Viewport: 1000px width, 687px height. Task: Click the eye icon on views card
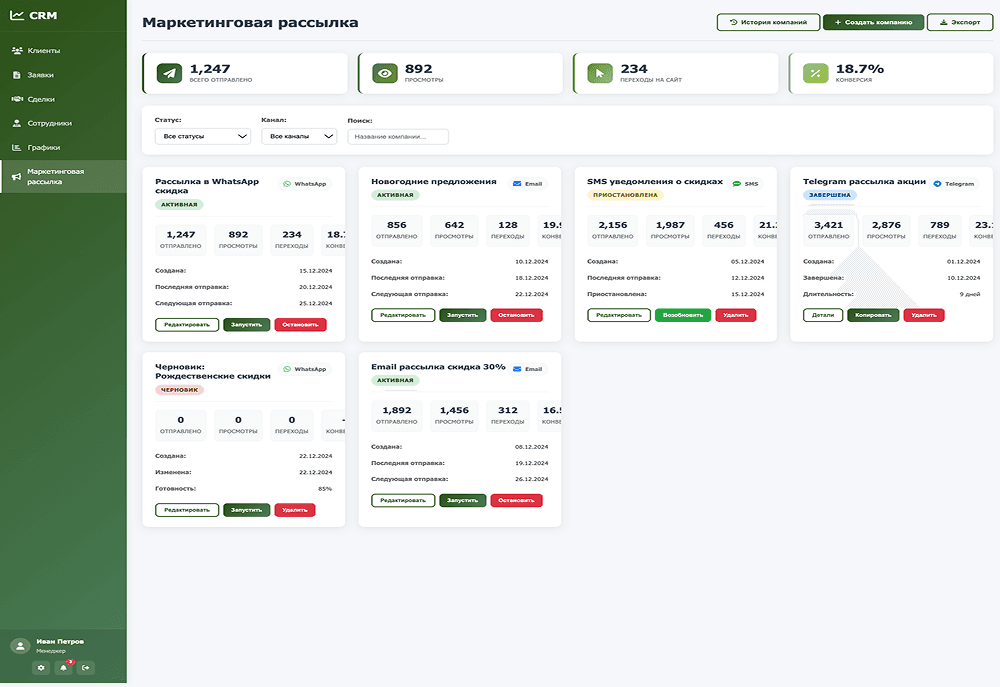385,73
